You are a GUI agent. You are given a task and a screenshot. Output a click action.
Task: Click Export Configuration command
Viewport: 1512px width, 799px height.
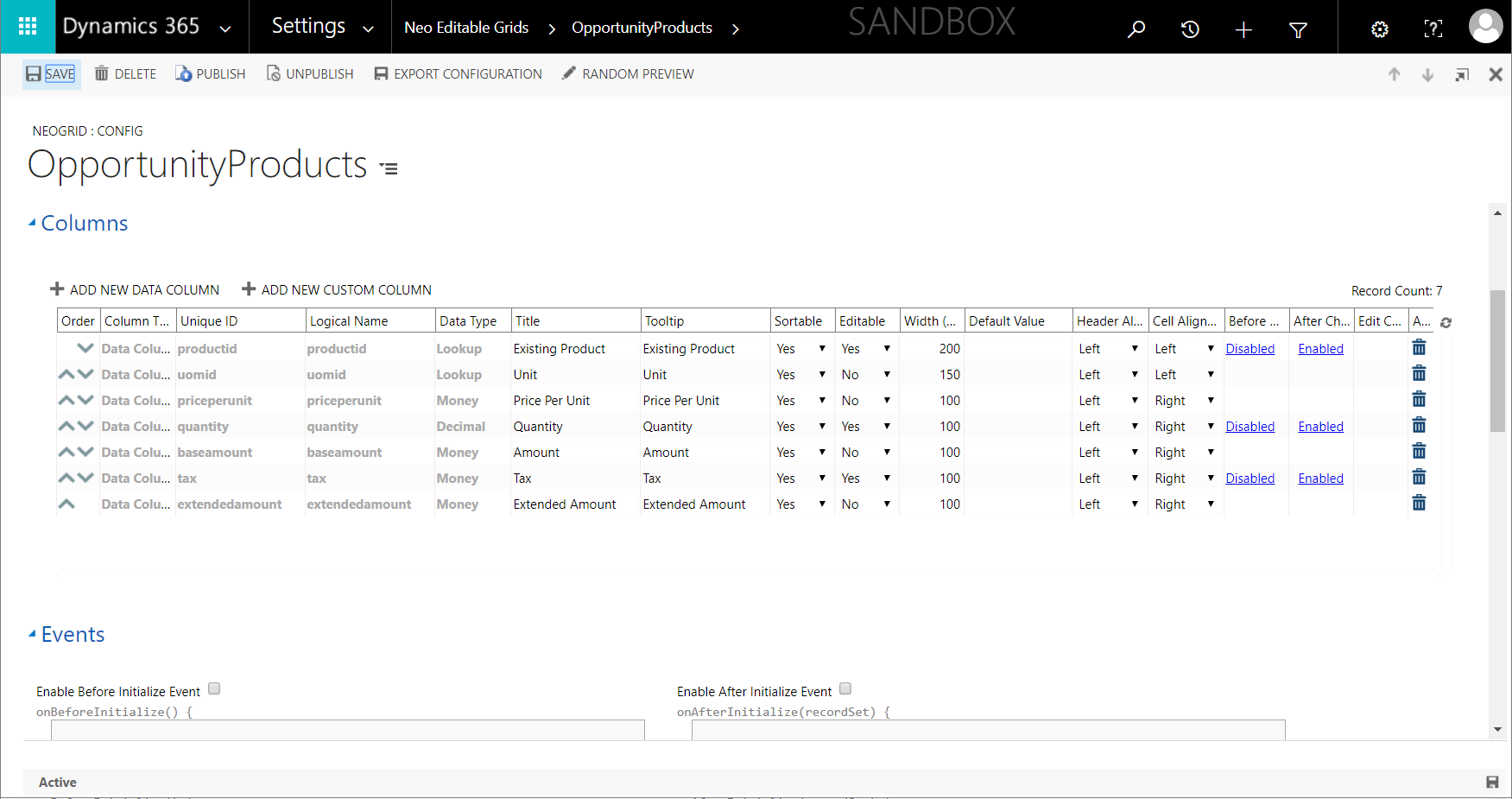[458, 74]
